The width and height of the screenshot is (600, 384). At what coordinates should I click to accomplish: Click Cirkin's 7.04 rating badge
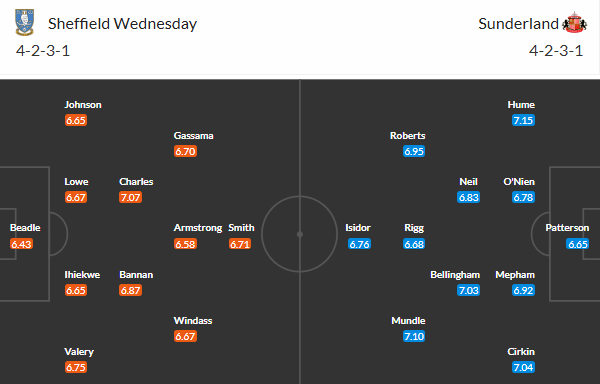(x=523, y=367)
